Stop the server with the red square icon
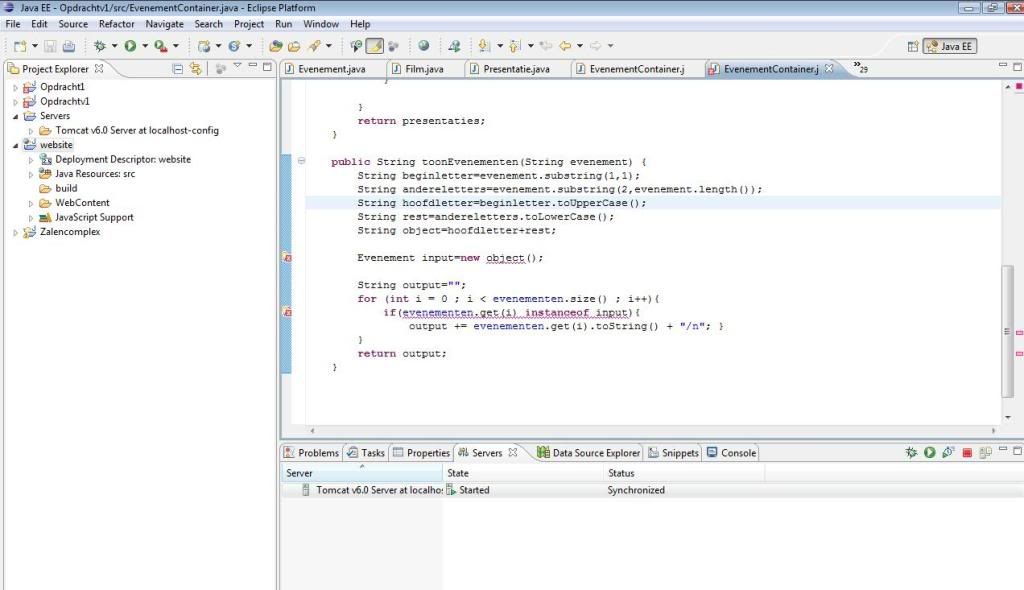 coord(967,453)
